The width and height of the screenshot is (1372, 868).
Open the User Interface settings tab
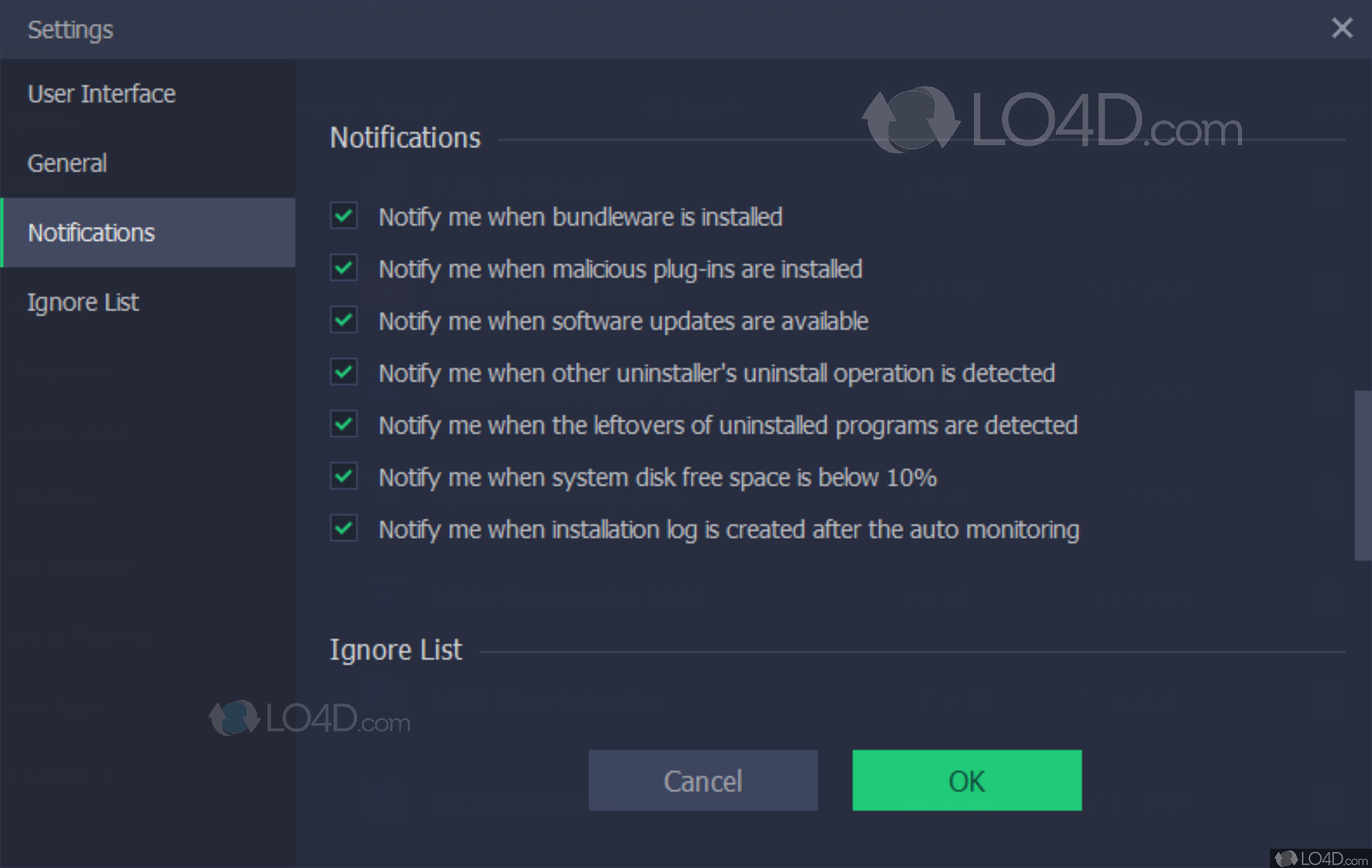click(101, 94)
